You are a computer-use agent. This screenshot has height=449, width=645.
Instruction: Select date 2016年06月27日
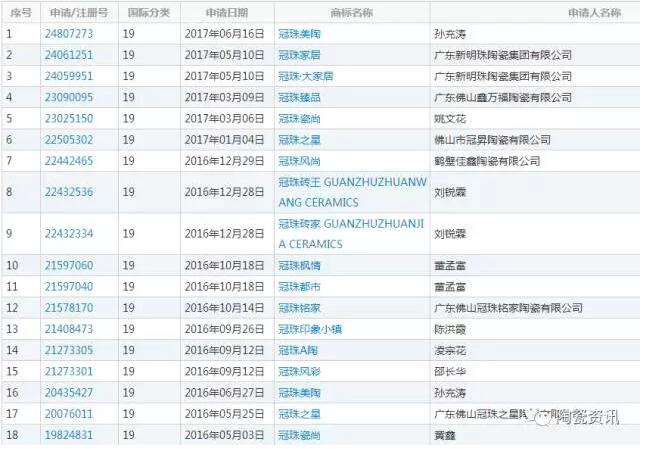point(224,393)
